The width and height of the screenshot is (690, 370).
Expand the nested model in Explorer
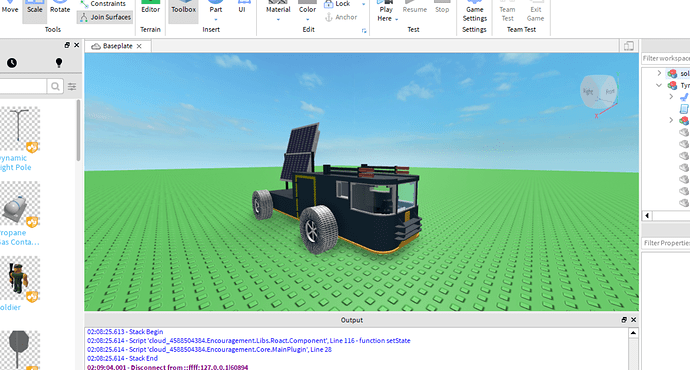click(x=671, y=120)
